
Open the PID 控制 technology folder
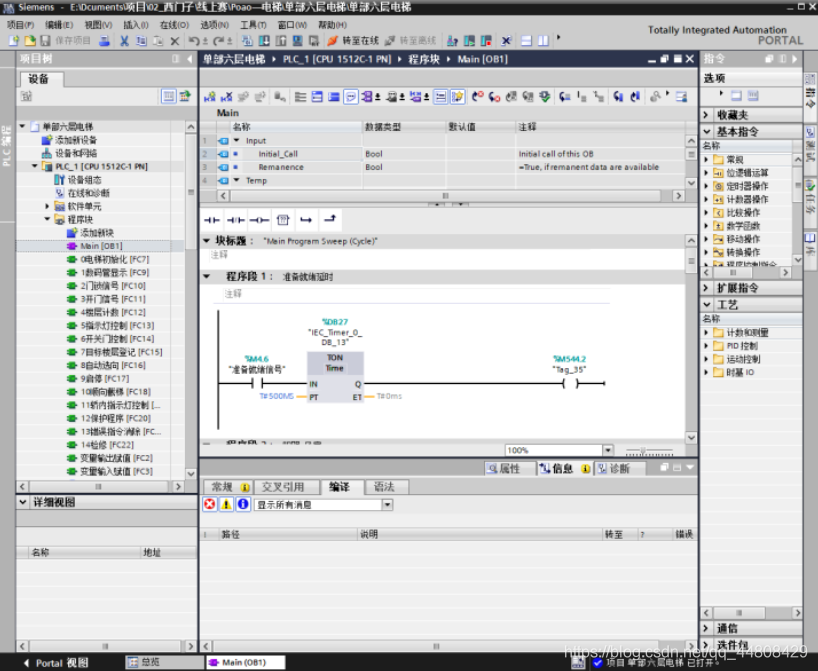point(742,346)
